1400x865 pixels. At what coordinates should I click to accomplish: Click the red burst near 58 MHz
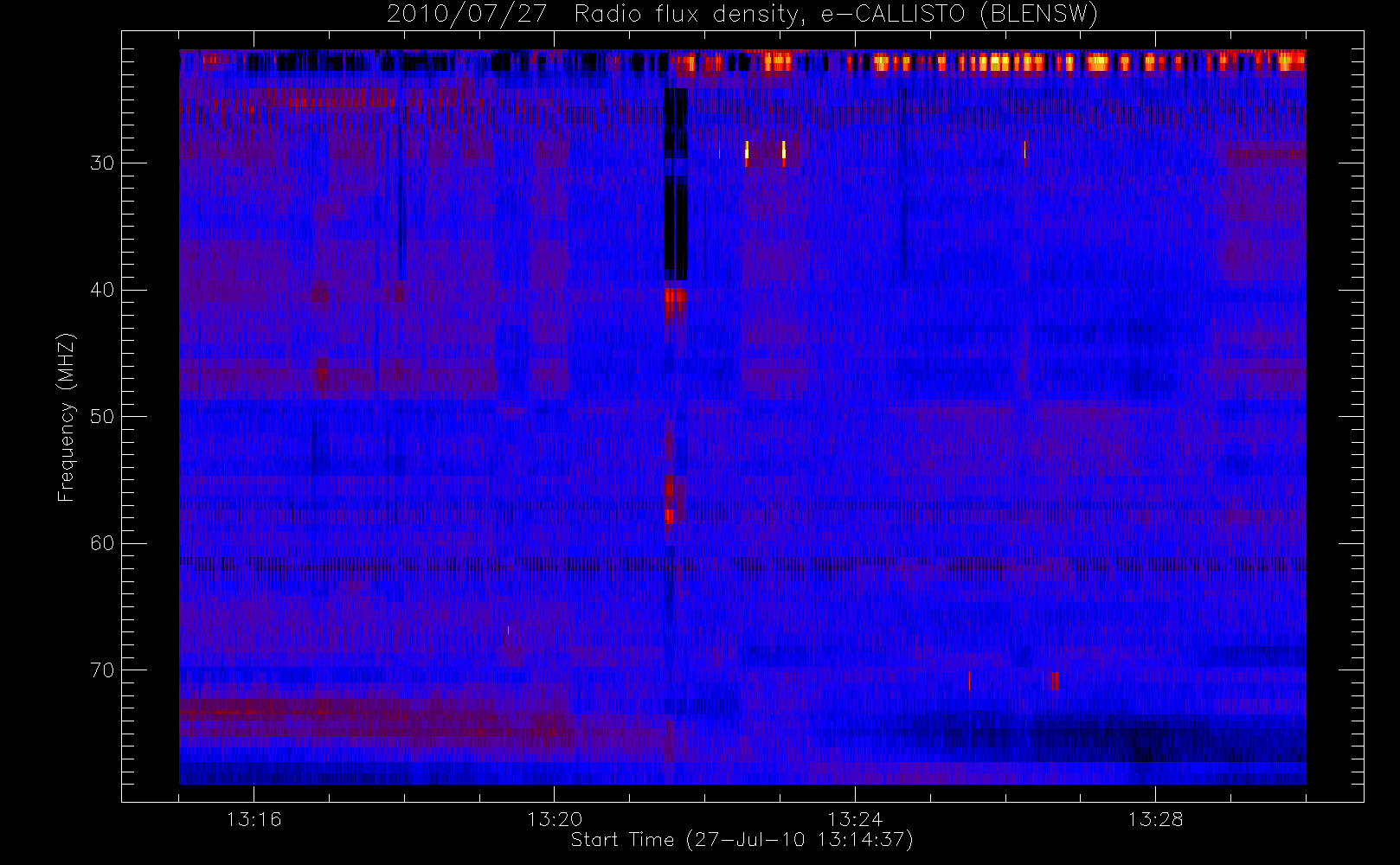tap(669, 516)
